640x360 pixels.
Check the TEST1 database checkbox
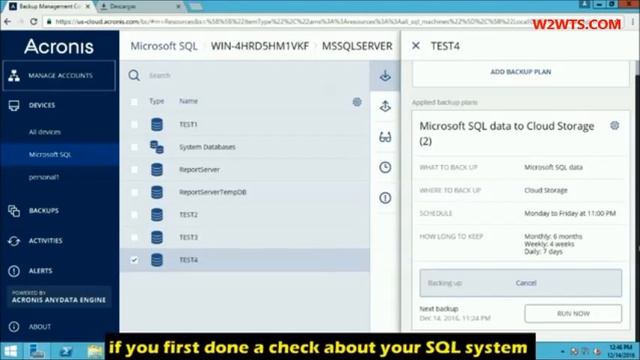click(134, 124)
